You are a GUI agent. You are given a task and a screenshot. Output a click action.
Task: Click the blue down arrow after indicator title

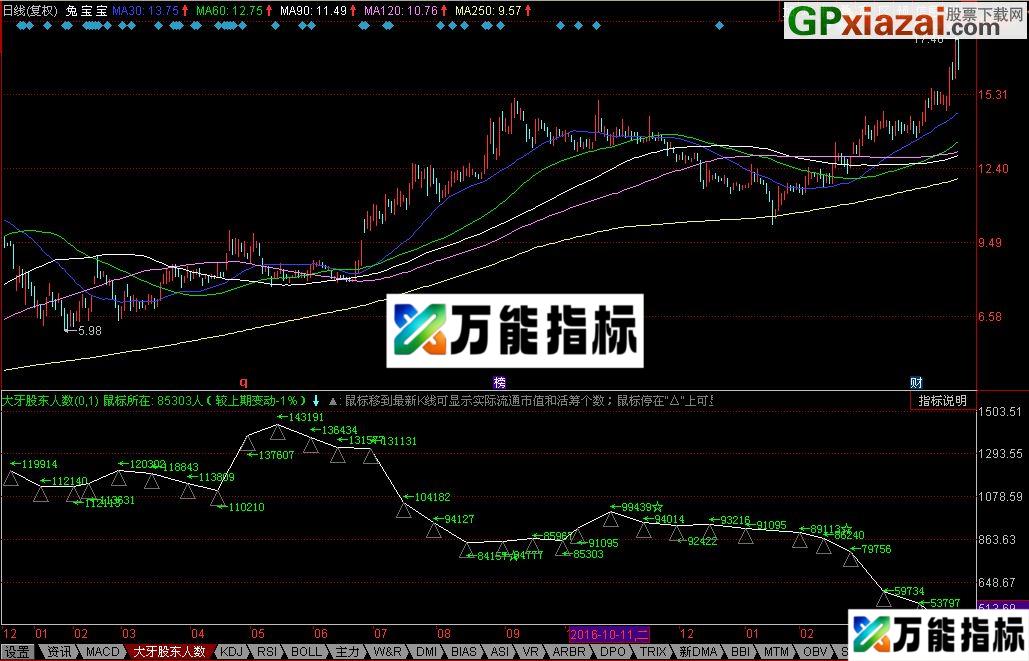tap(316, 400)
